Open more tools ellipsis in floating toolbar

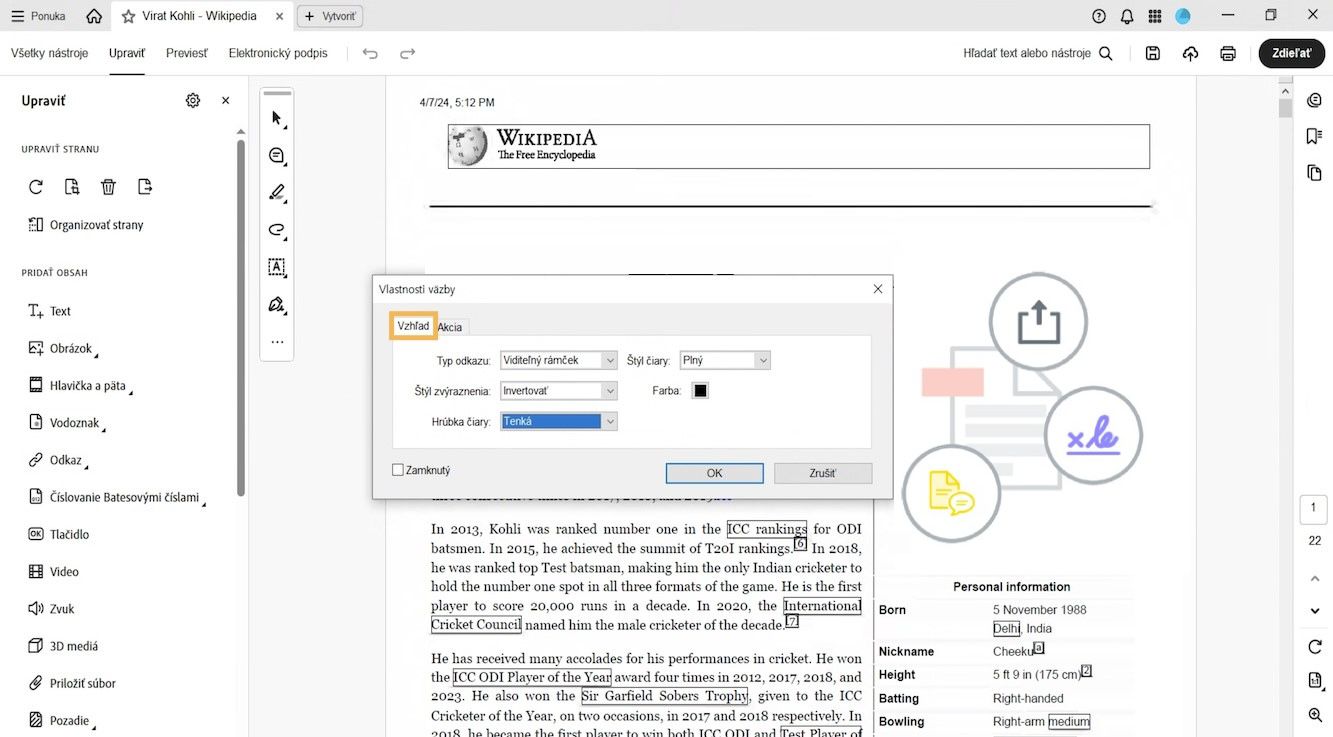(x=277, y=342)
